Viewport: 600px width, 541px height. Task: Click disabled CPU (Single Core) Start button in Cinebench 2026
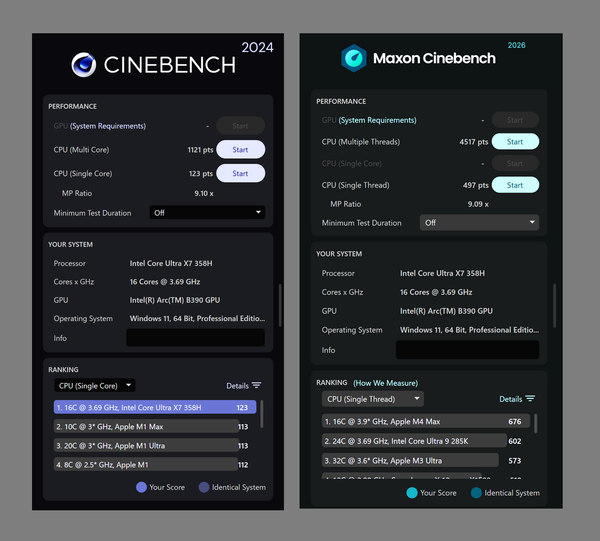tap(515, 163)
